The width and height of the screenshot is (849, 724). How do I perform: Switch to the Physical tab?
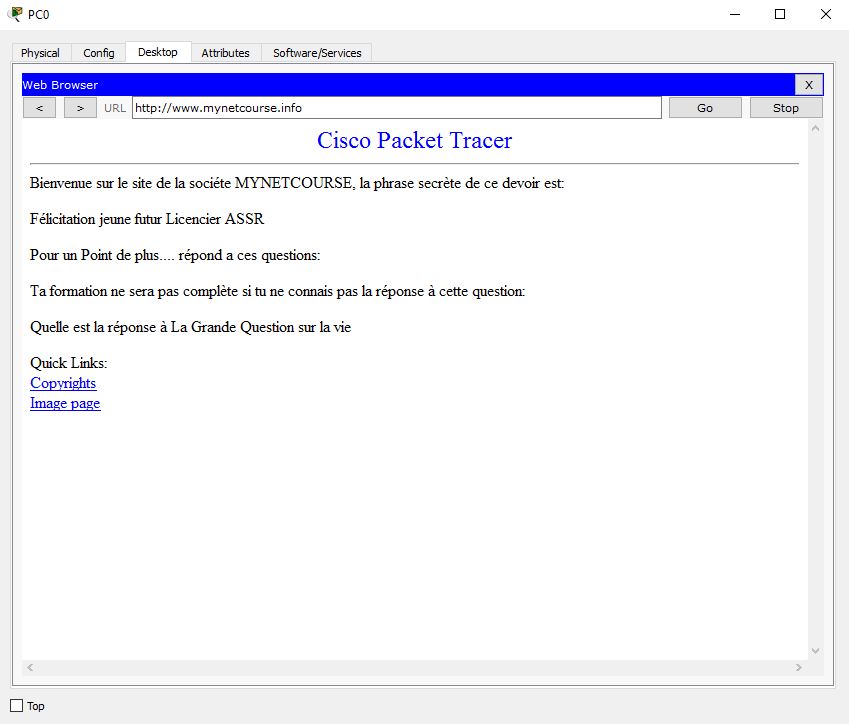41,53
